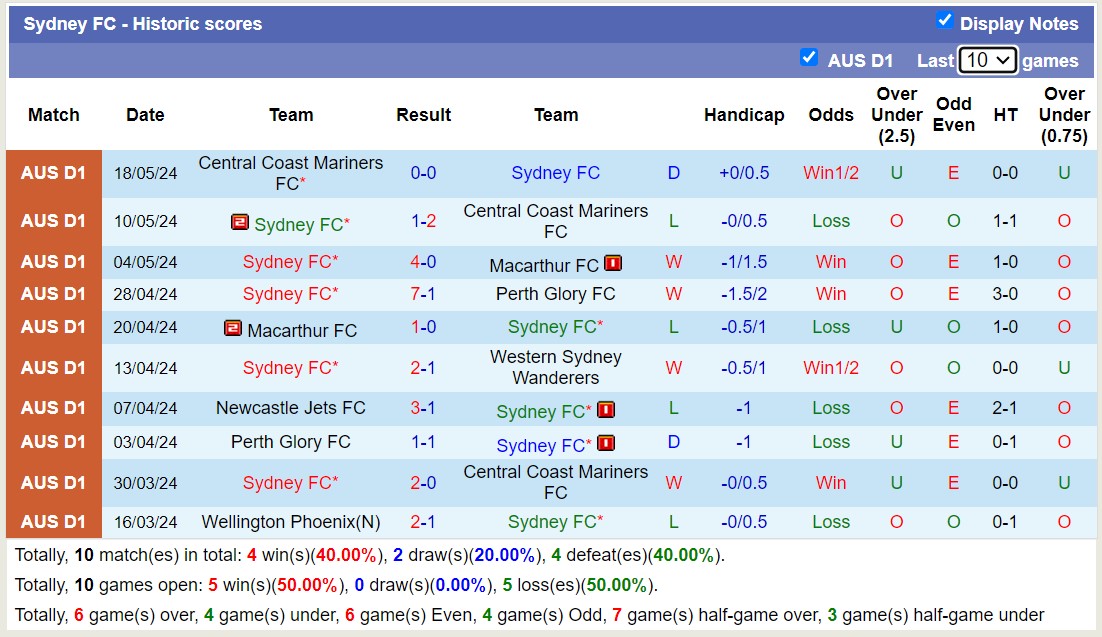Click the red '1' icon next to Sydney FC in the Newcastle Jets row
Image resolution: width=1102 pixels, height=637 pixels.
coord(605,409)
